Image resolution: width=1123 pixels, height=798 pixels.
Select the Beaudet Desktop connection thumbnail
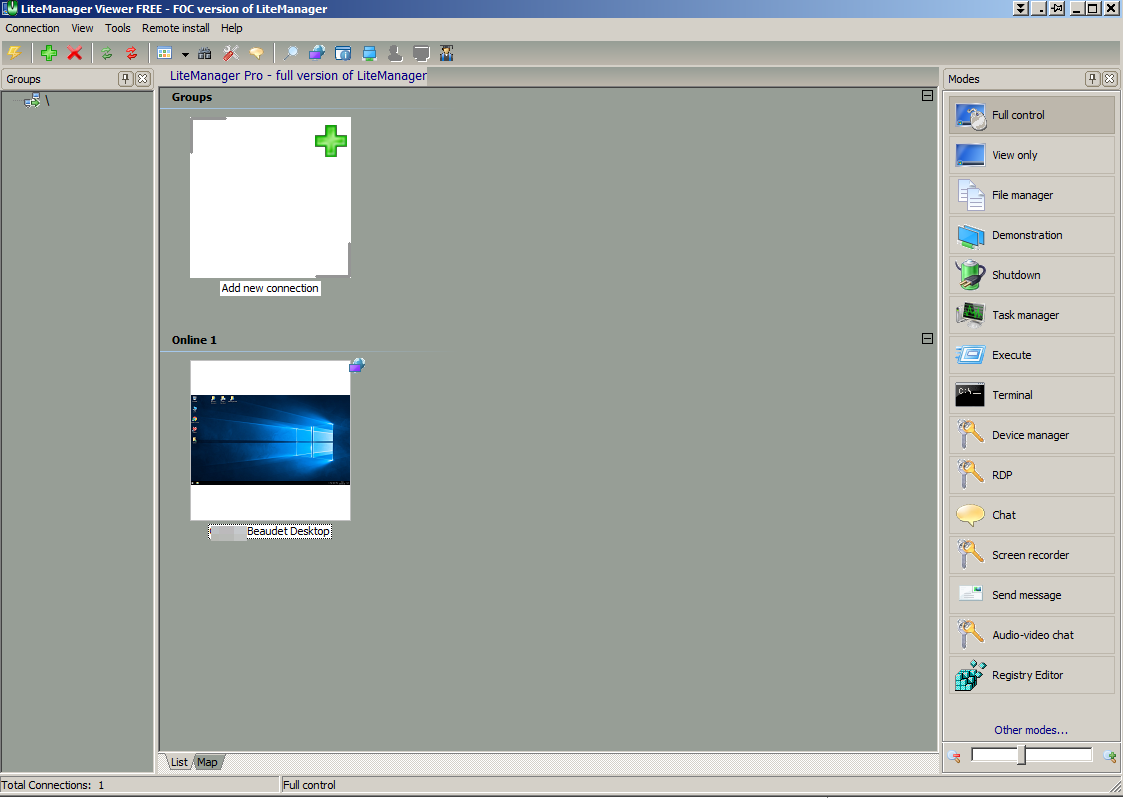(270, 440)
